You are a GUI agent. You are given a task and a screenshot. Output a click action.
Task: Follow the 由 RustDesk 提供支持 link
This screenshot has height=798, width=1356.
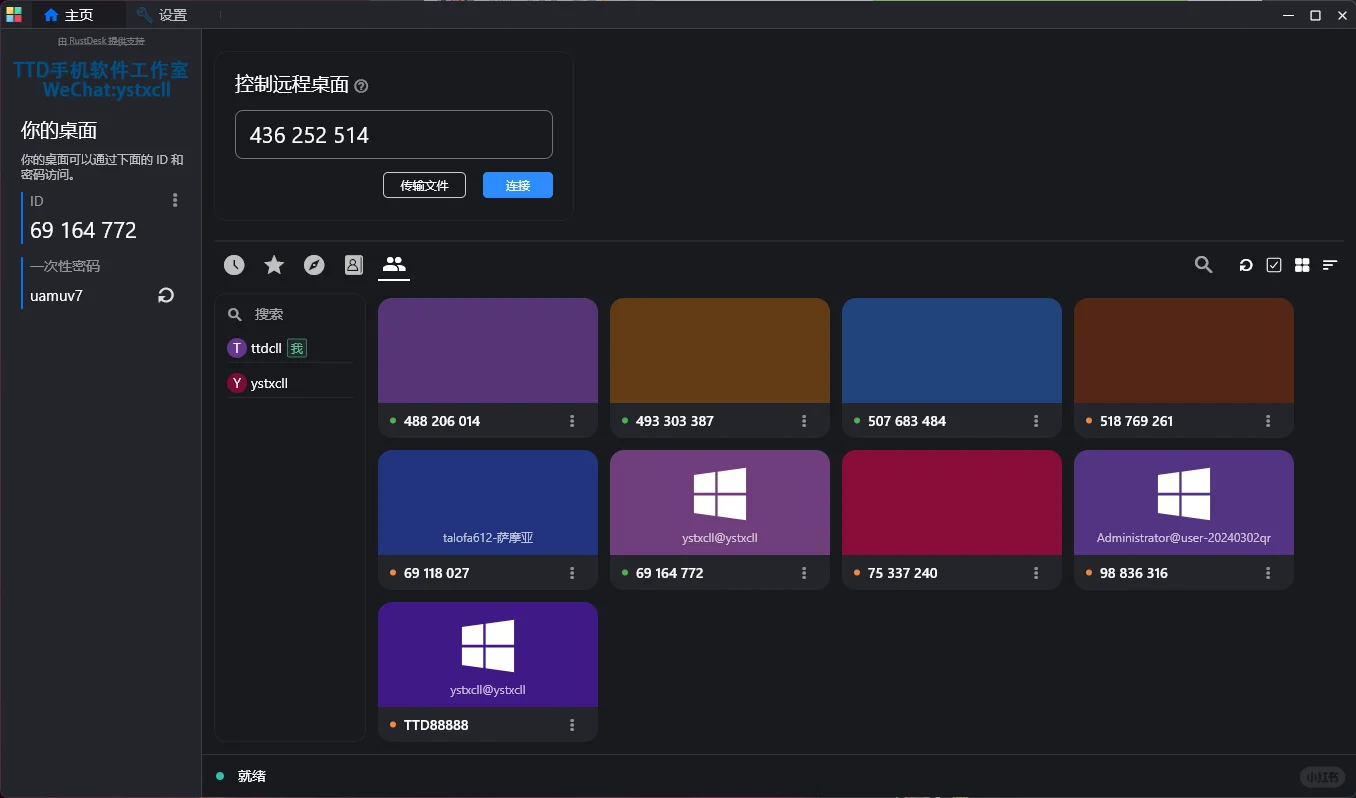point(101,41)
